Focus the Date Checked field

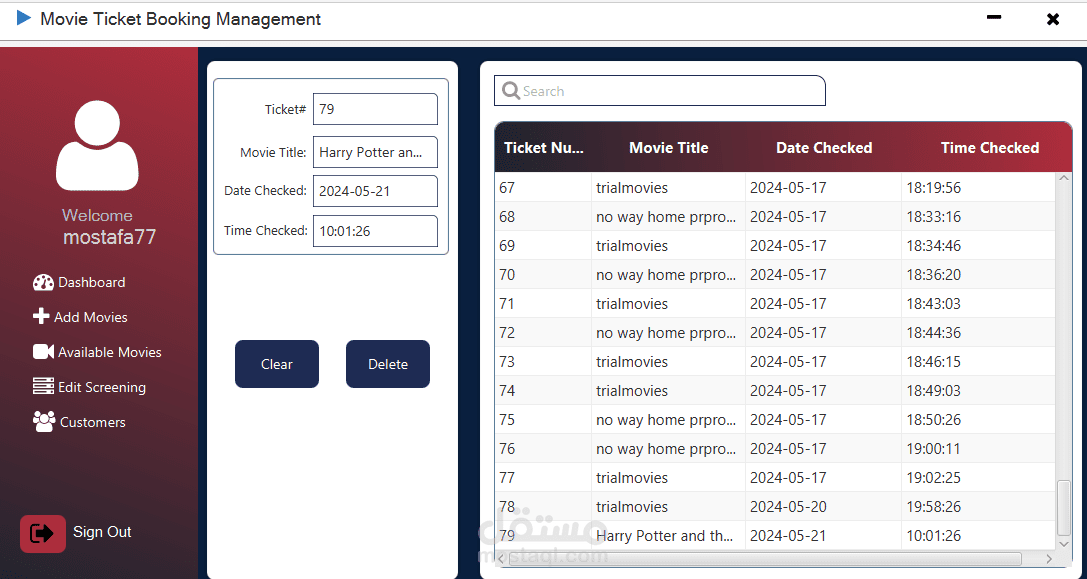(375, 191)
